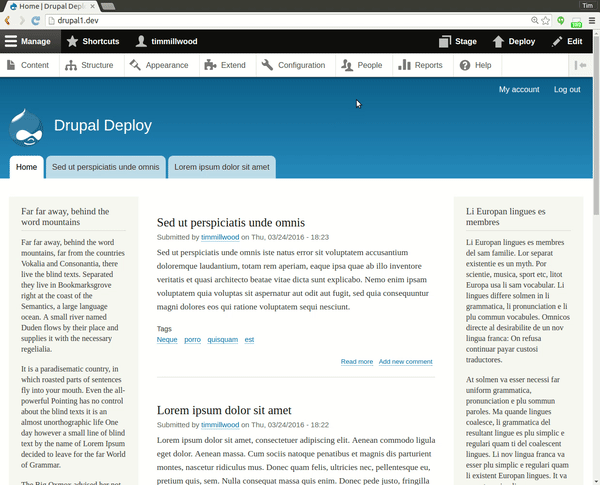Click Add new comment link
Viewport: 600px width, 485px height.
pyautogui.click(x=406, y=361)
